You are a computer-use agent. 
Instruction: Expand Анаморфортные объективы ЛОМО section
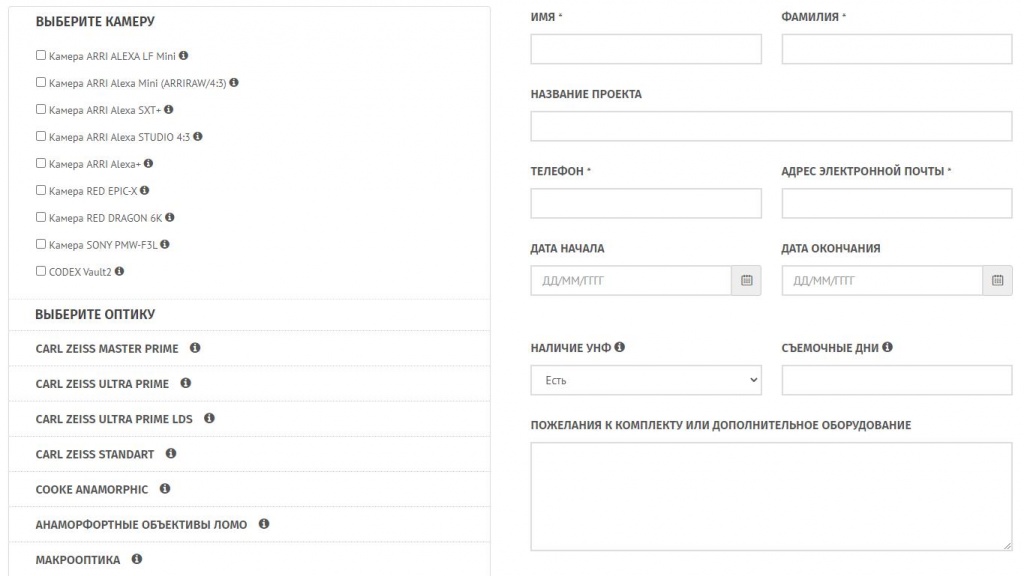click(x=249, y=524)
